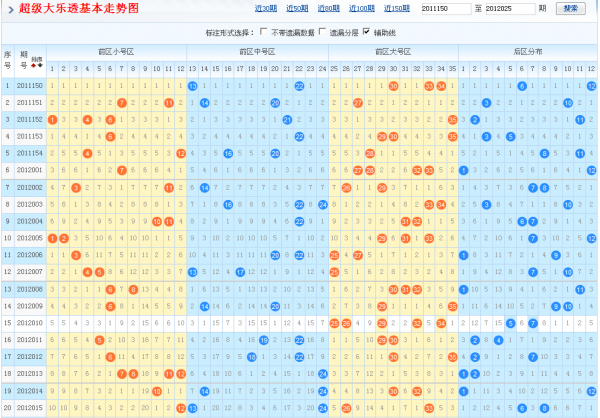
Task: Click blue ball 18 in row 2012012
Action: tap(252, 357)
